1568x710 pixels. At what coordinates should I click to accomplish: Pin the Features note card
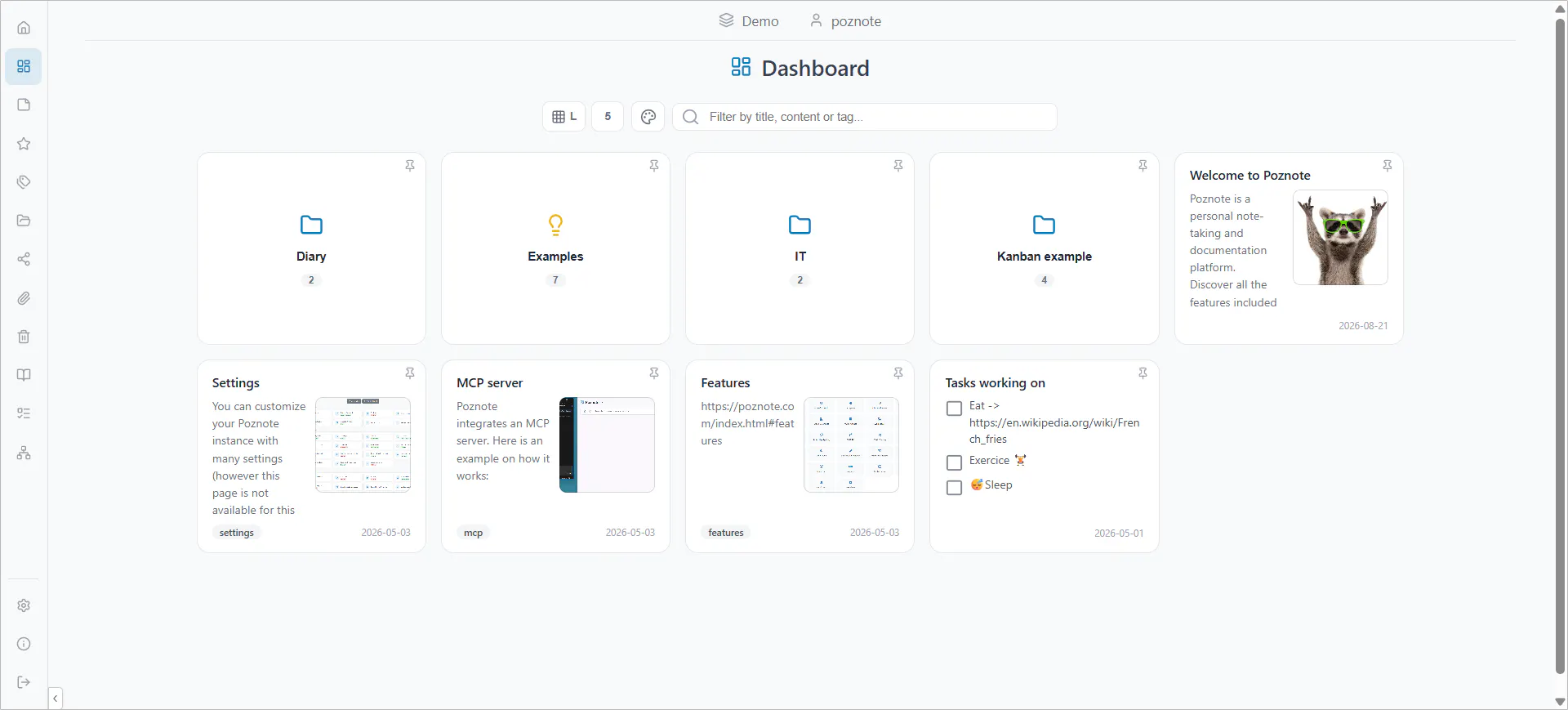[898, 373]
